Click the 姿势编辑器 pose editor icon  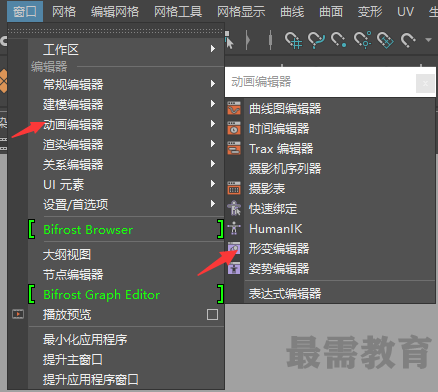(234, 268)
